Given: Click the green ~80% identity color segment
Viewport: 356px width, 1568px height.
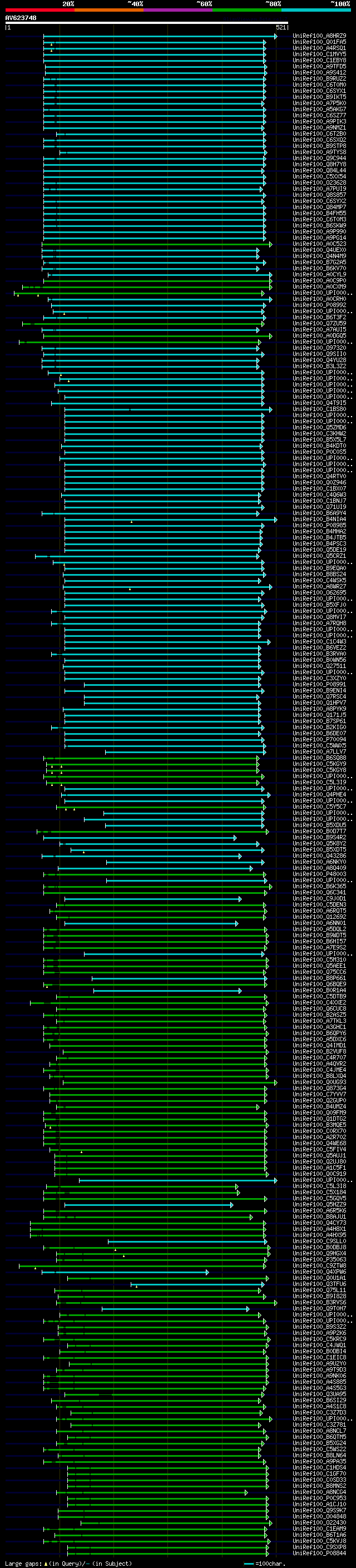Looking at the screenshot, I should (x=247, y=10).
